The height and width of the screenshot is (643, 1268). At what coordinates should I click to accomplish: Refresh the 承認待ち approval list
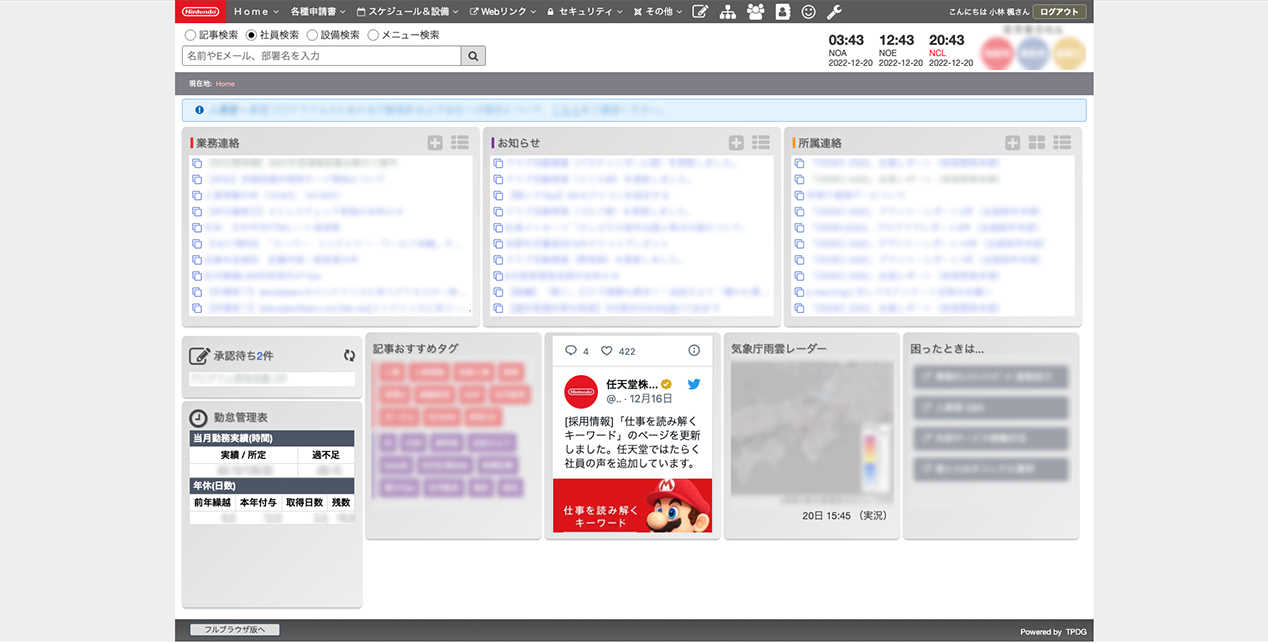coord(349,355)
